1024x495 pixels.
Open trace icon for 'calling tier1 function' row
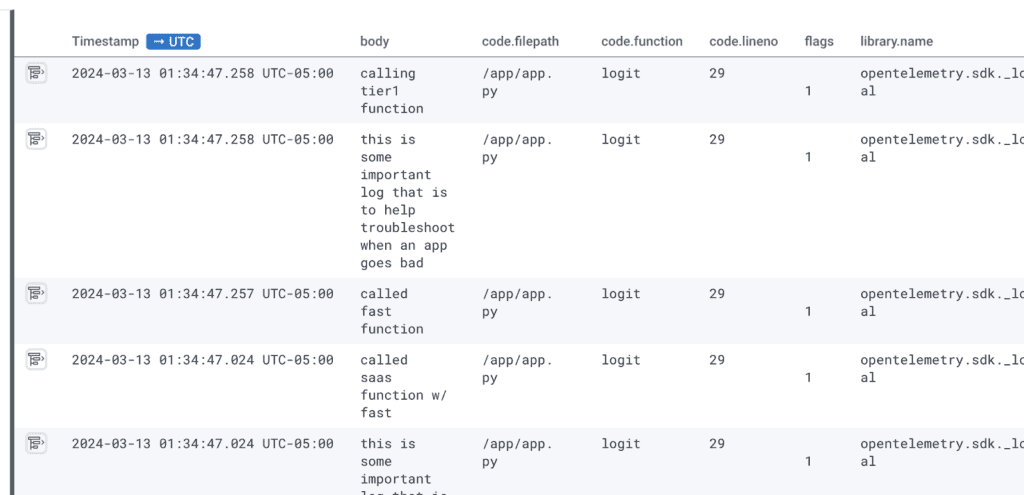(36, 73)
